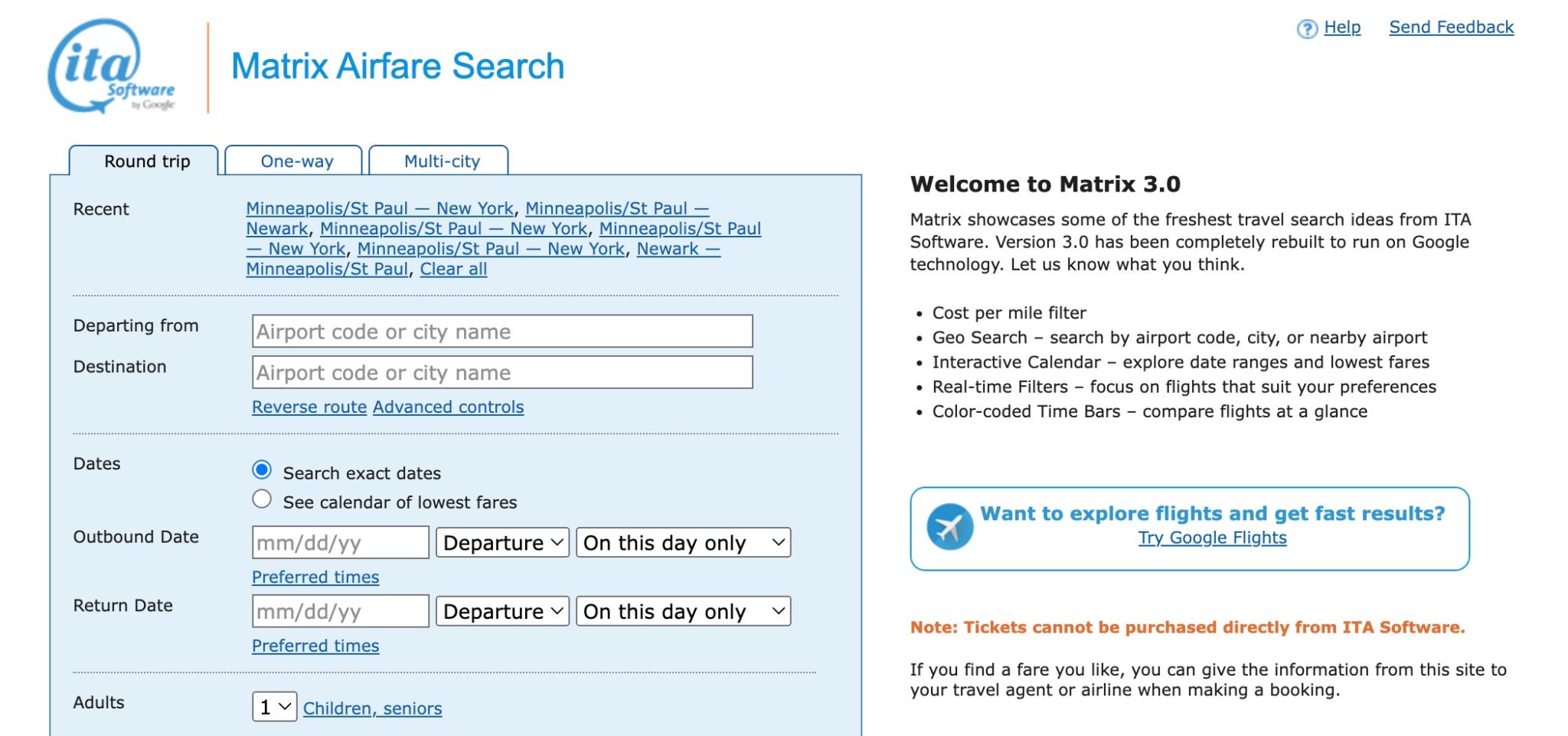Click the ITA Software logo

(x=111, y=67)
